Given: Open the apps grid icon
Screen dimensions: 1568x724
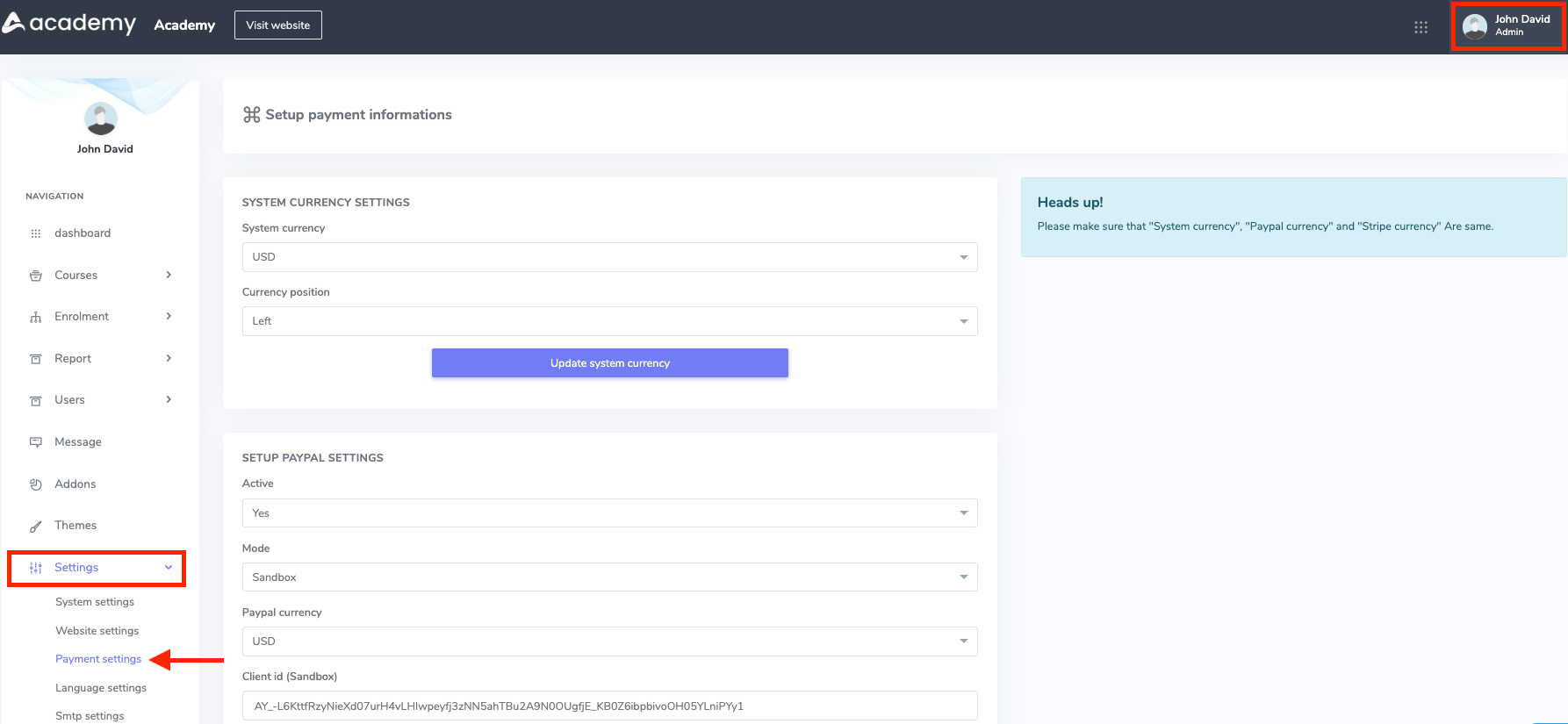Looking at the screenshot, I should coord(1421,27).
